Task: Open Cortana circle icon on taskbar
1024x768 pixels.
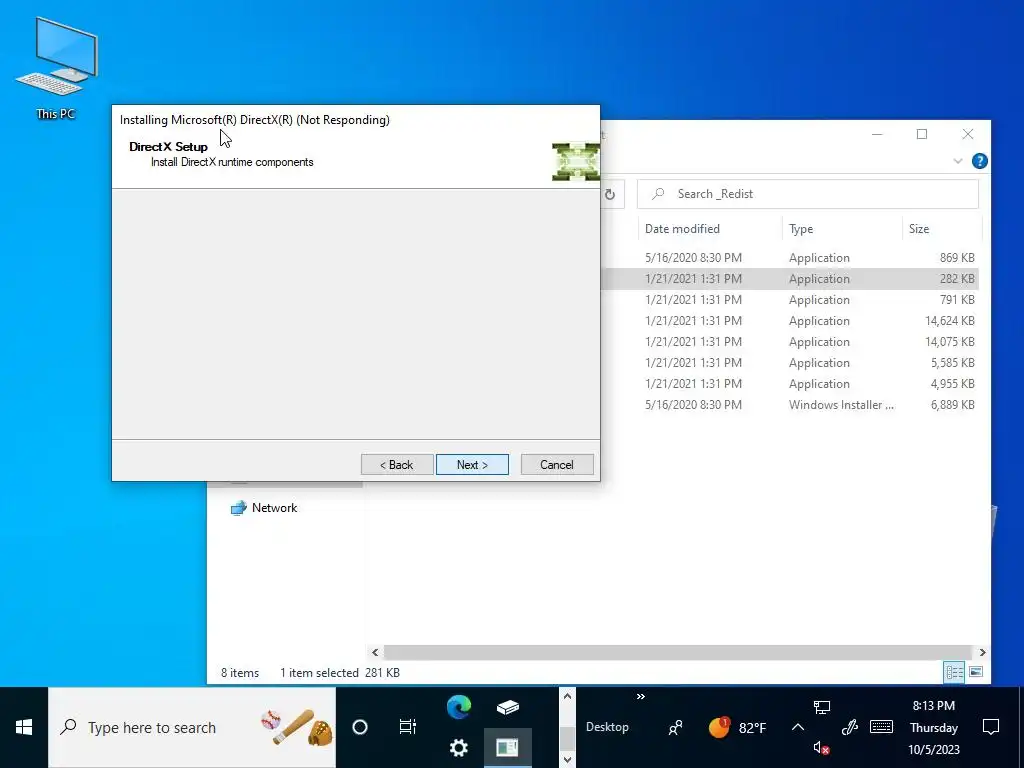Action: (x=360, y=727)
